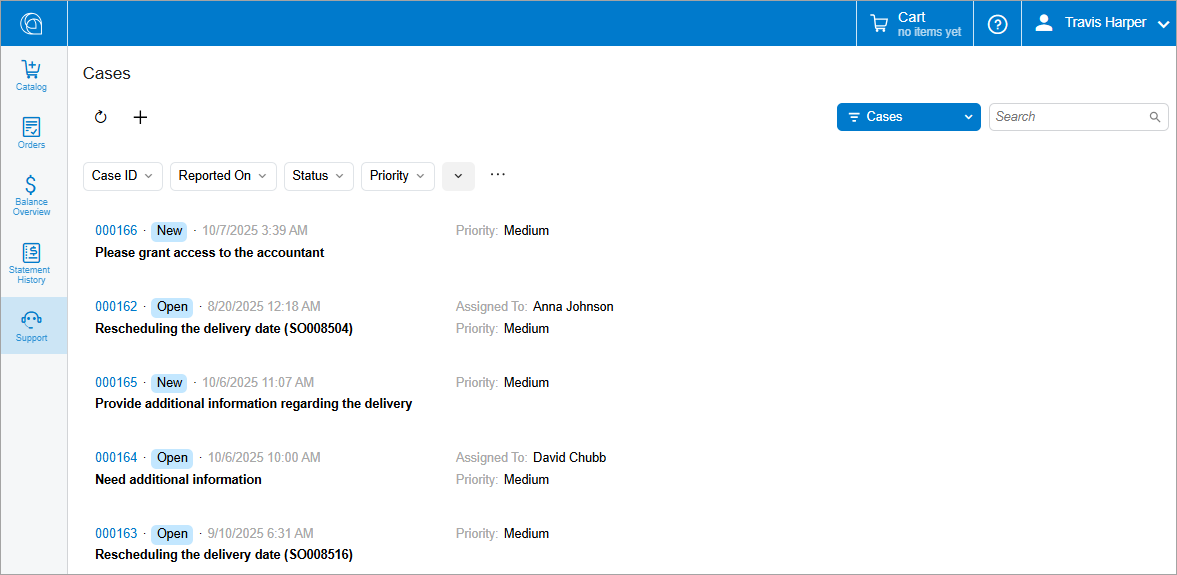Click the Open badge on case 000163
This screenshot has height=575, width=1177.
pyautogui.click(x=172, y=534)
